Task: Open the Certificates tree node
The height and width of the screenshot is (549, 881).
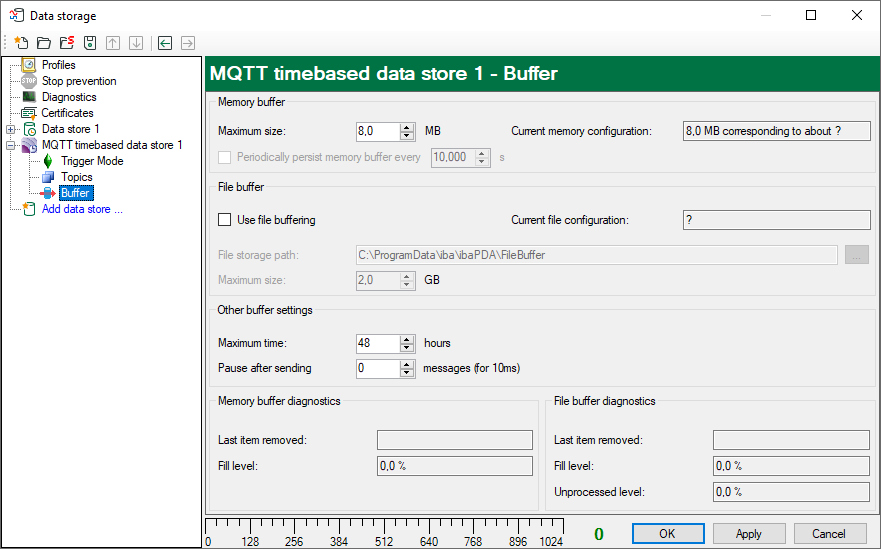Action: point(67,113)
